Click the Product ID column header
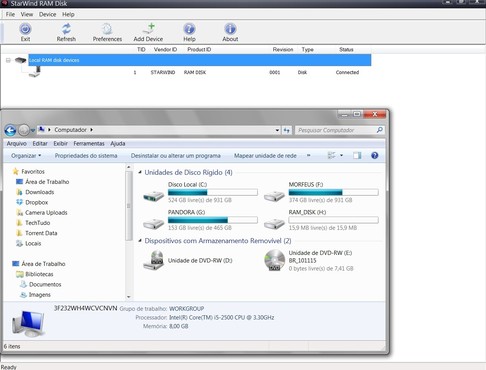486x370 pixels. (x=199, y=49)
